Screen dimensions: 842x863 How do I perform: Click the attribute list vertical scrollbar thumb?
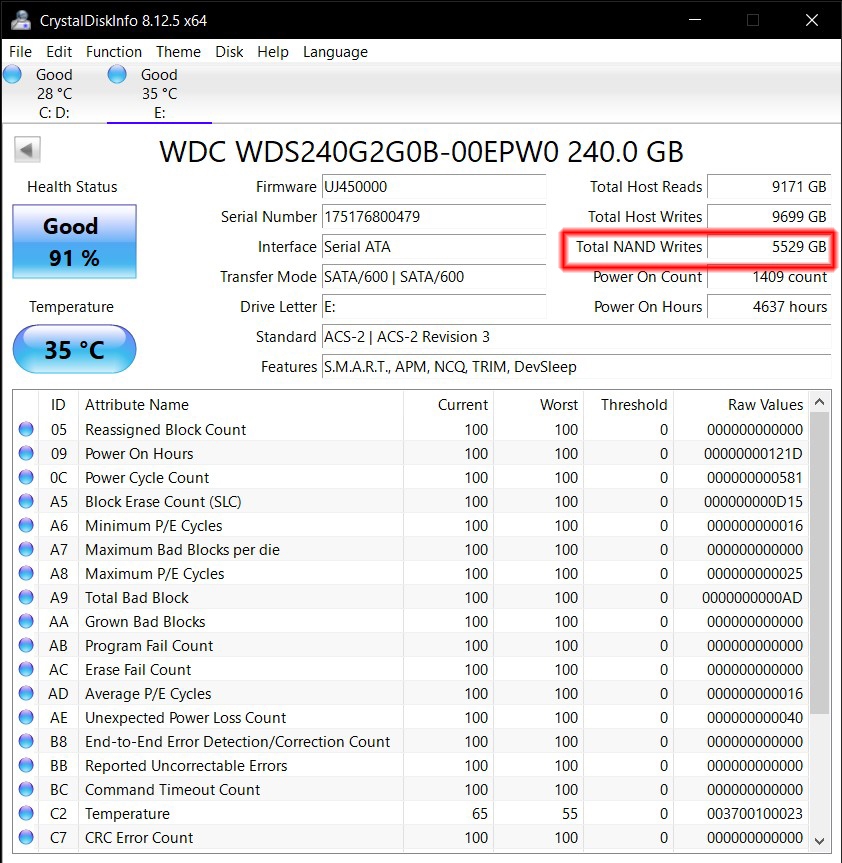pyautogui.click(x=819, y=562)
